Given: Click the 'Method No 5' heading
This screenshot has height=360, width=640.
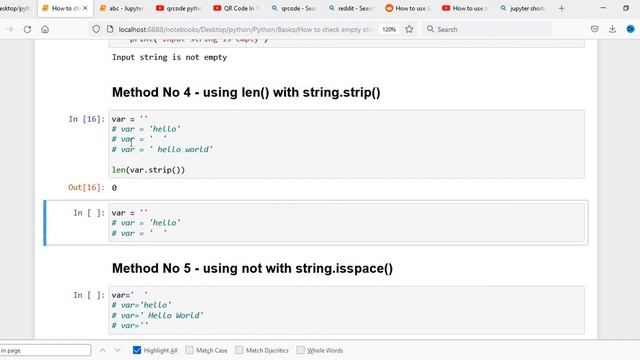Looking at the screenshot, I should tap(252, 268).
